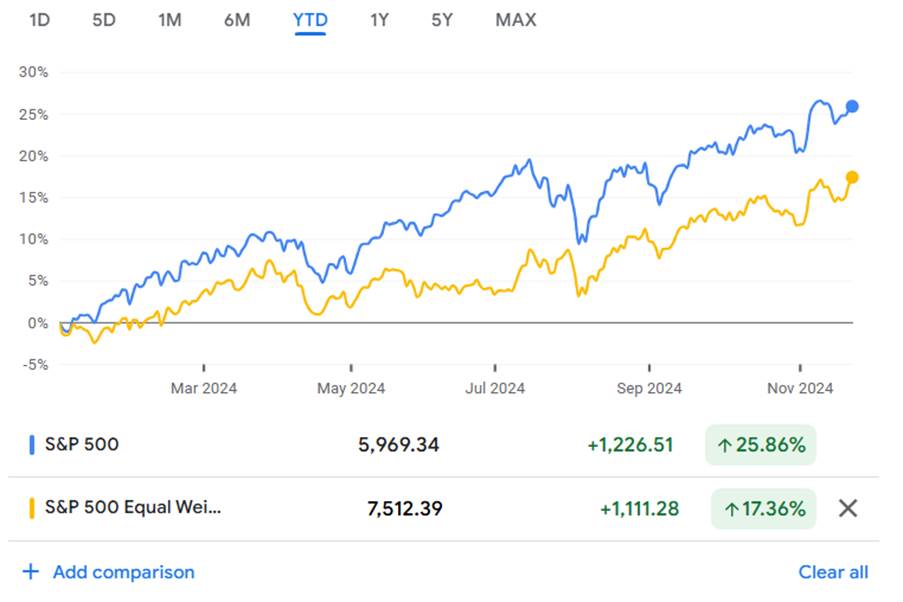Screen dimensions: 903x602
Task: Click the plus icon for Add comparison
Action: 31,572
